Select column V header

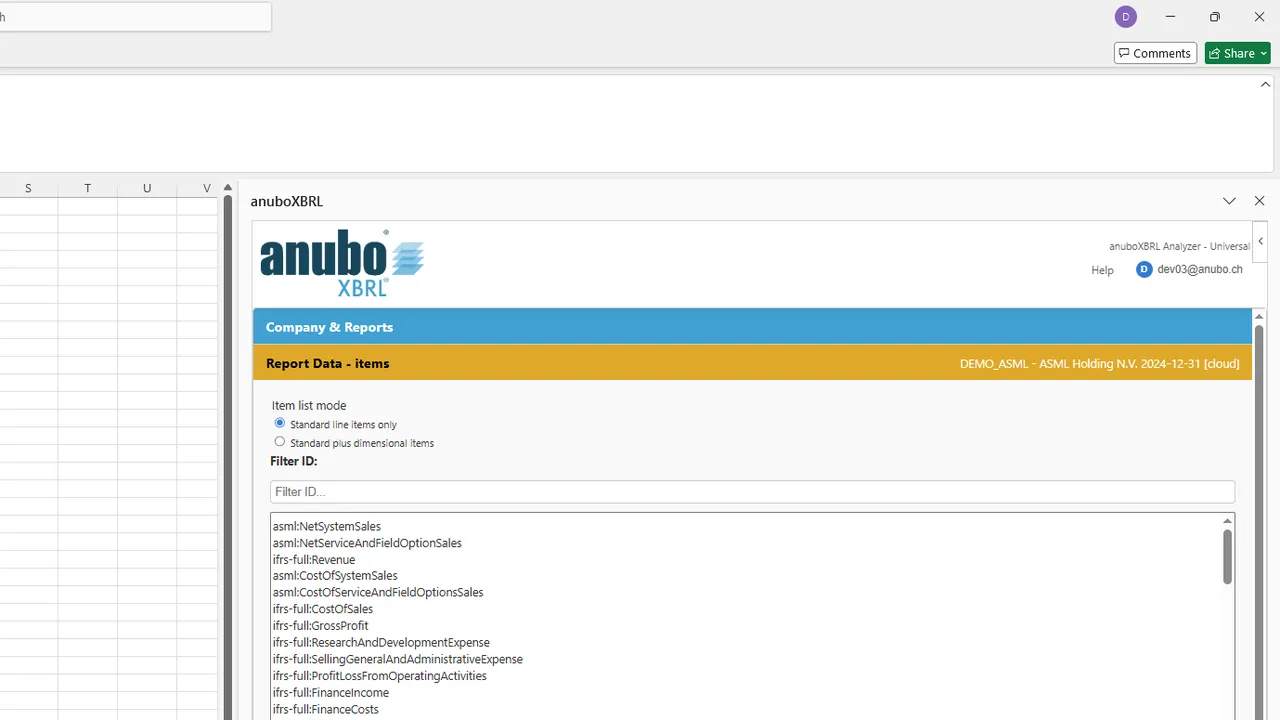(198, 188)
